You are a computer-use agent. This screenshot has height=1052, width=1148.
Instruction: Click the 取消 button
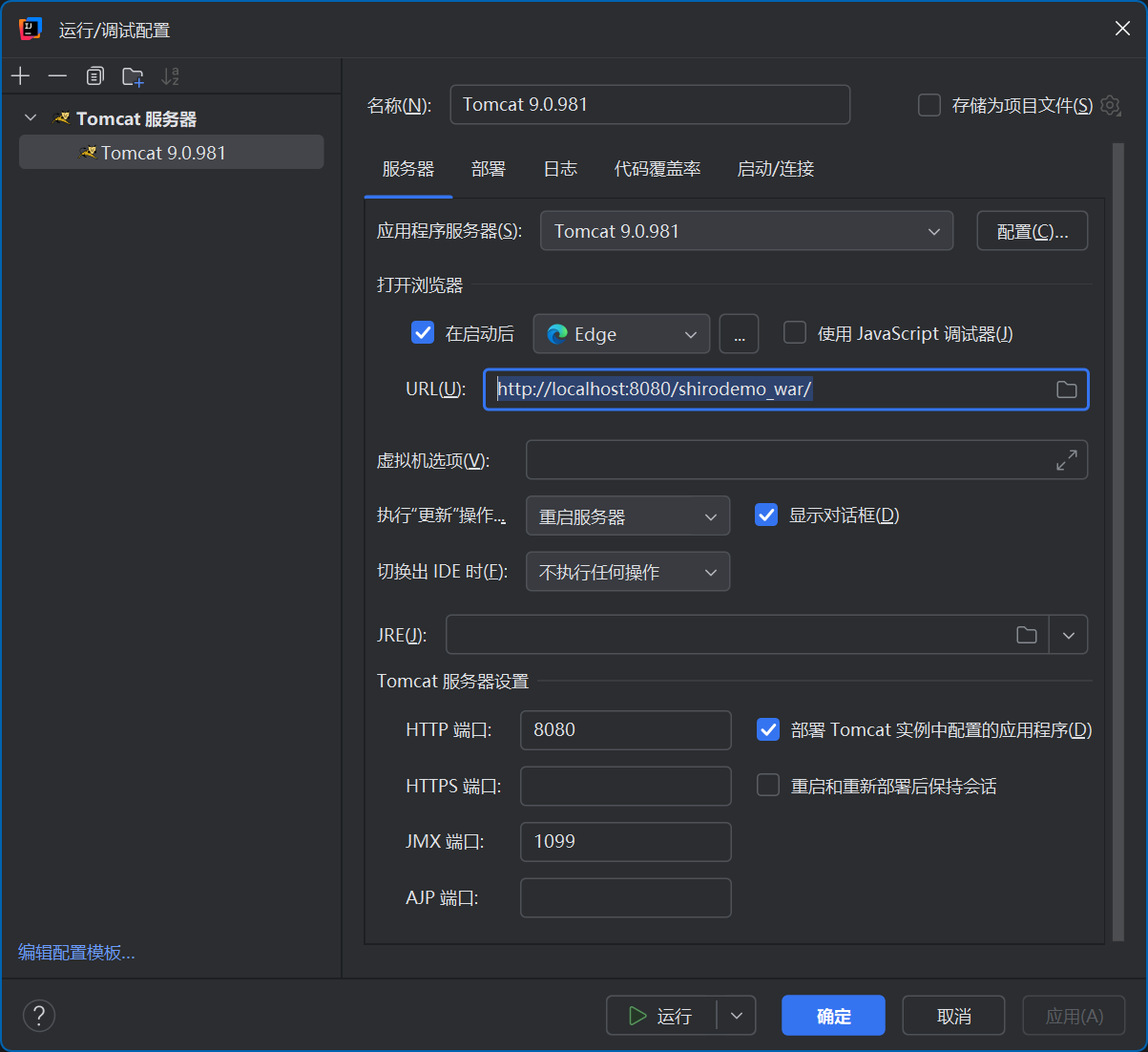pyautogui.click(x=953, y=1016)
